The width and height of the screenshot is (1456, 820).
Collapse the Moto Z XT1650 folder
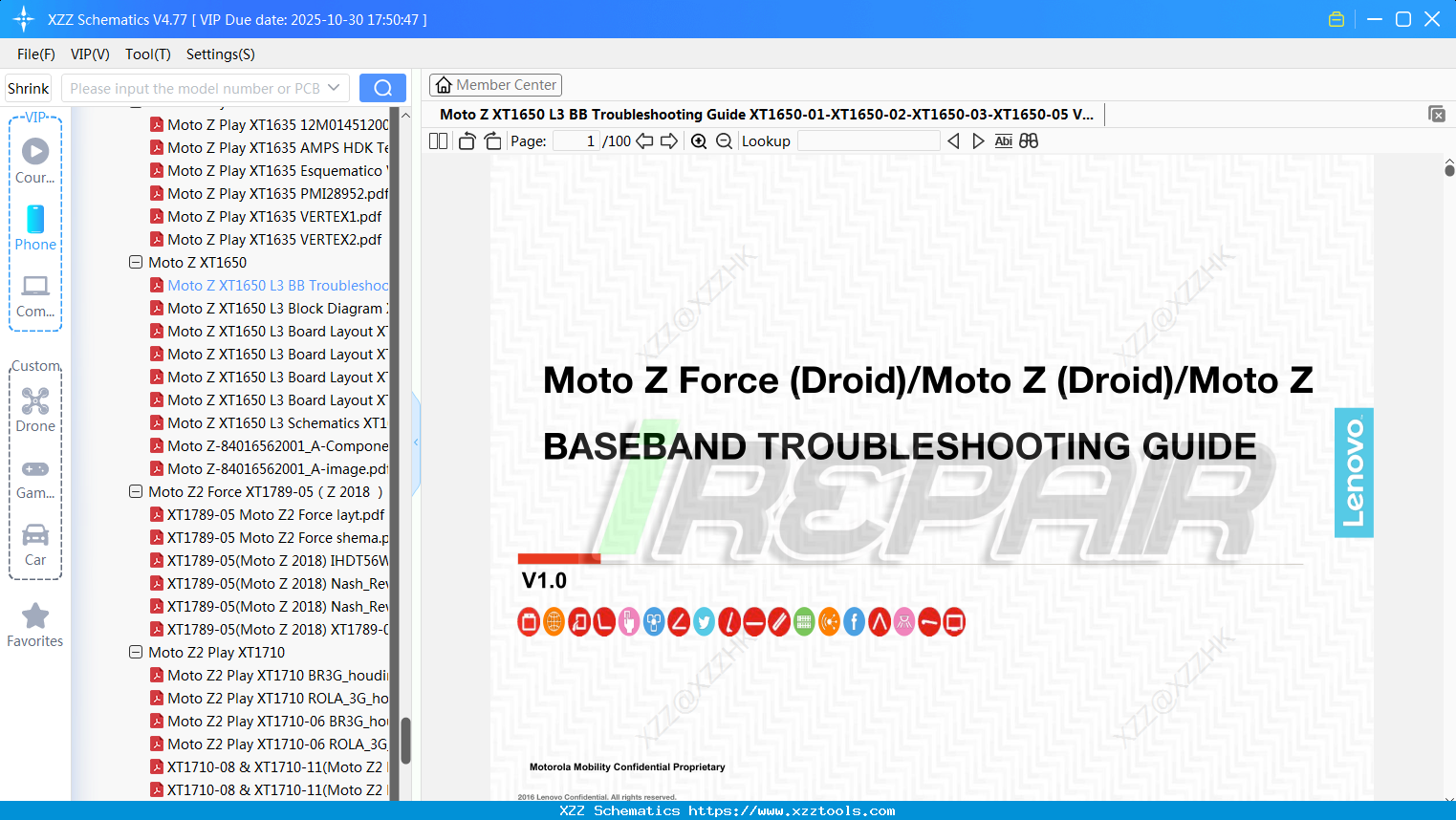(135, 262)
